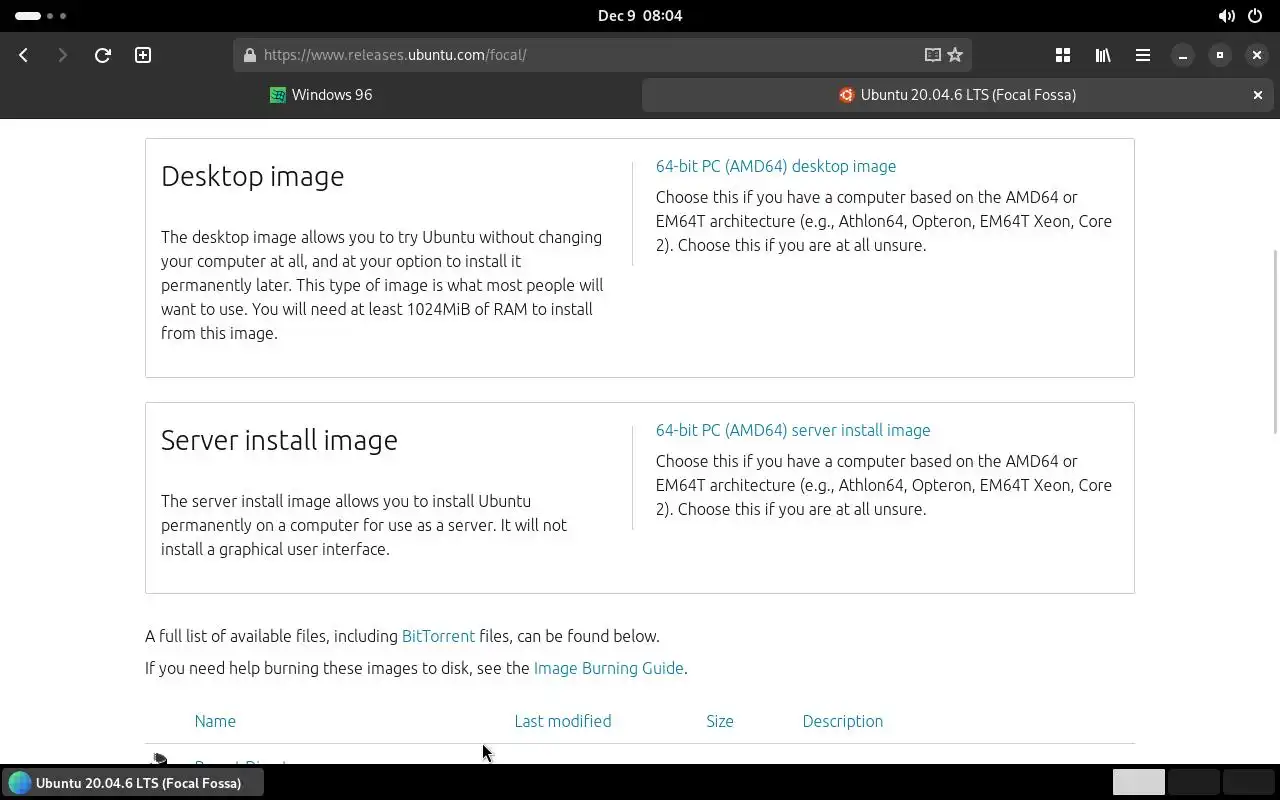Sort file list by Last modified
The image size is (1280, 800).
click(563, 721)
